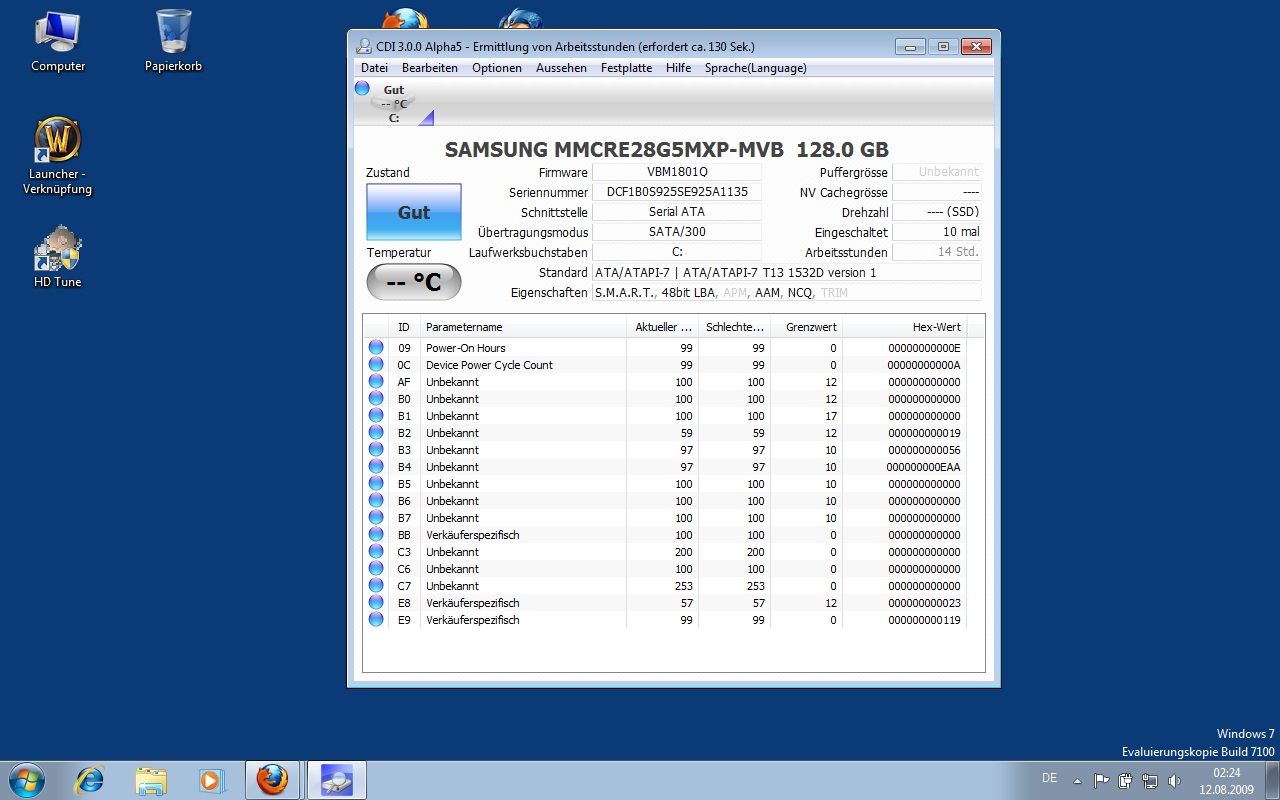The width and height of the screenshot is (1280, 800).
Task: Select the C6 row's ID cell
Action: pyautogui.click(x=404, y=569)
